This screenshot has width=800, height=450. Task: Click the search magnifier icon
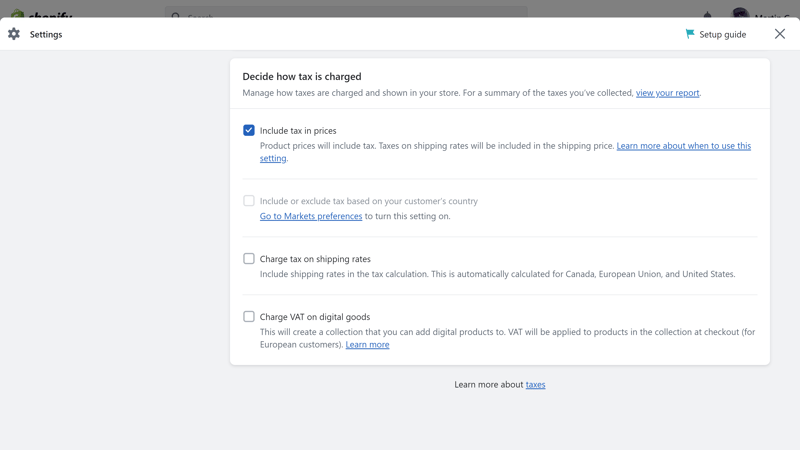[x=176, y=15]
